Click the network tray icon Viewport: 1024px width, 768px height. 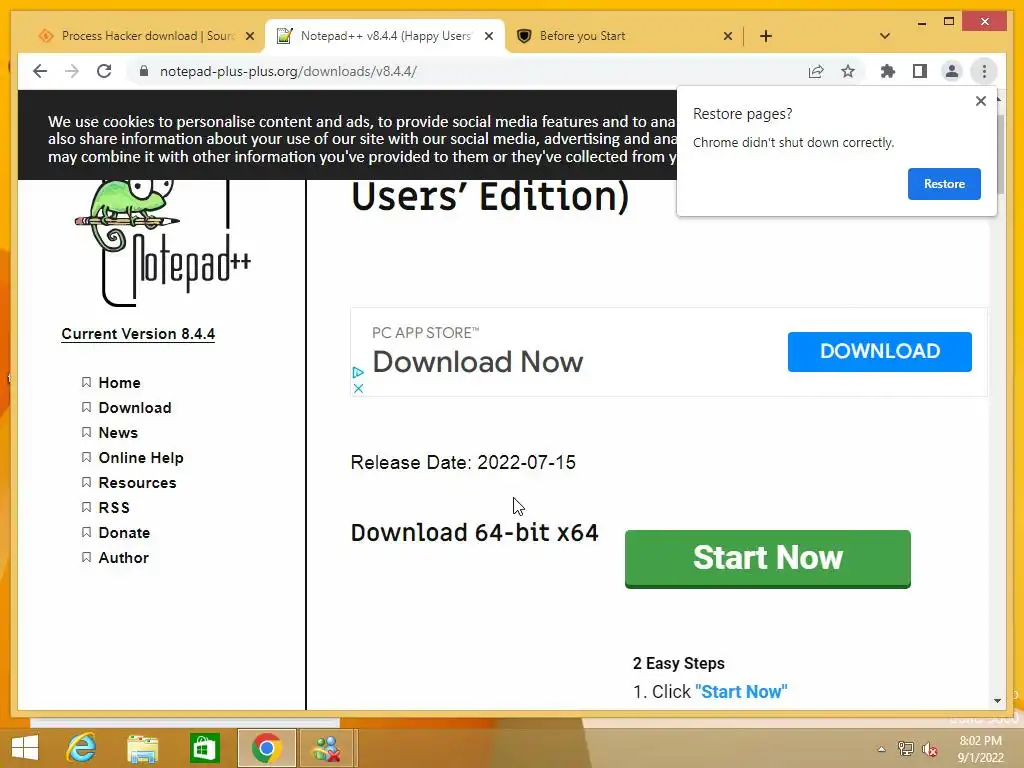905,749
